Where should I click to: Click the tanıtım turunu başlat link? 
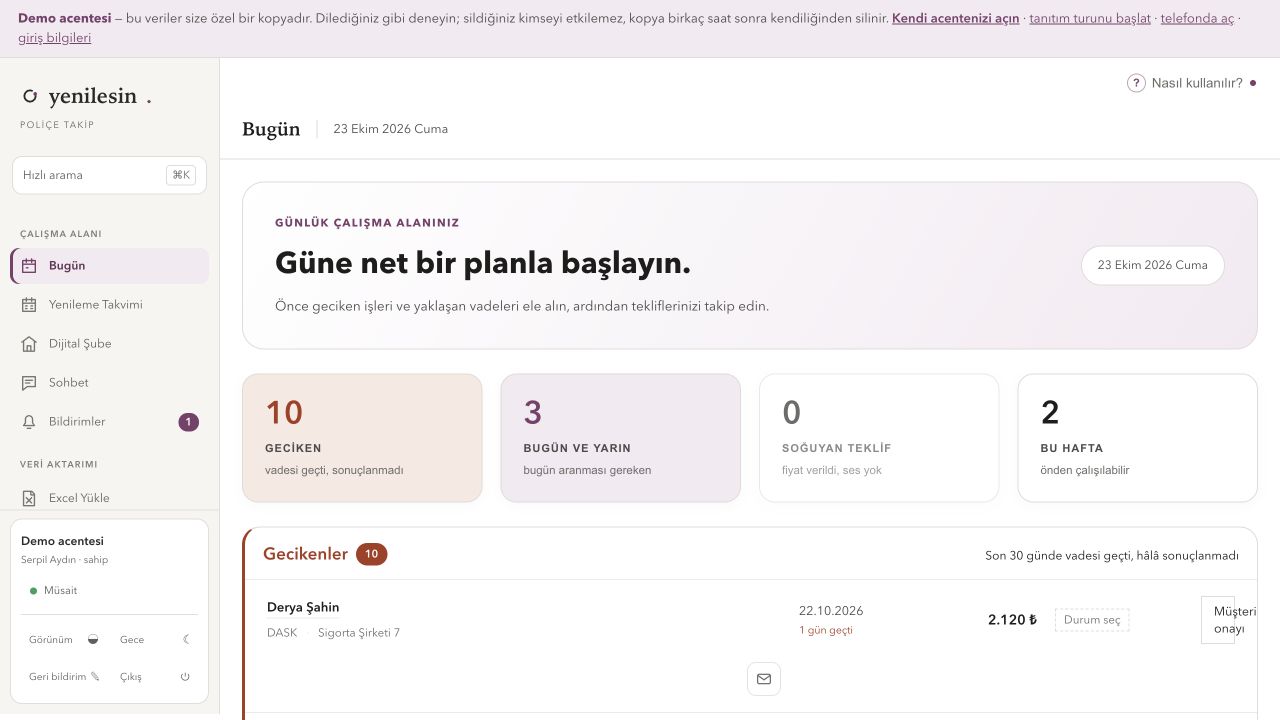[x=1090, y=18]
